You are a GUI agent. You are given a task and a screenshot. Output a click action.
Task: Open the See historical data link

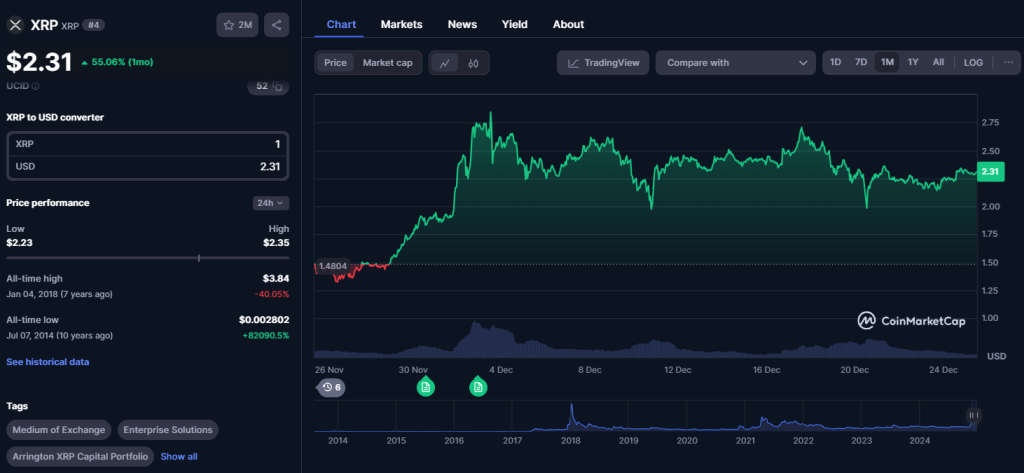[x=48, y=362]
